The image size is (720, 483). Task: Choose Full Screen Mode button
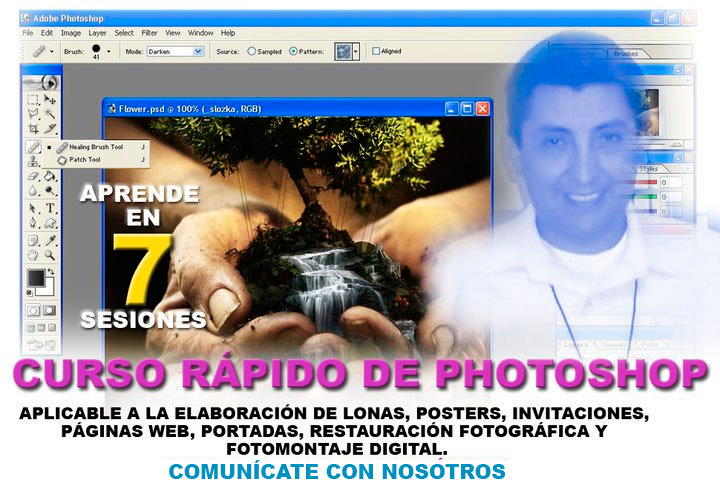pyautogui.click(x=51, y=328)
